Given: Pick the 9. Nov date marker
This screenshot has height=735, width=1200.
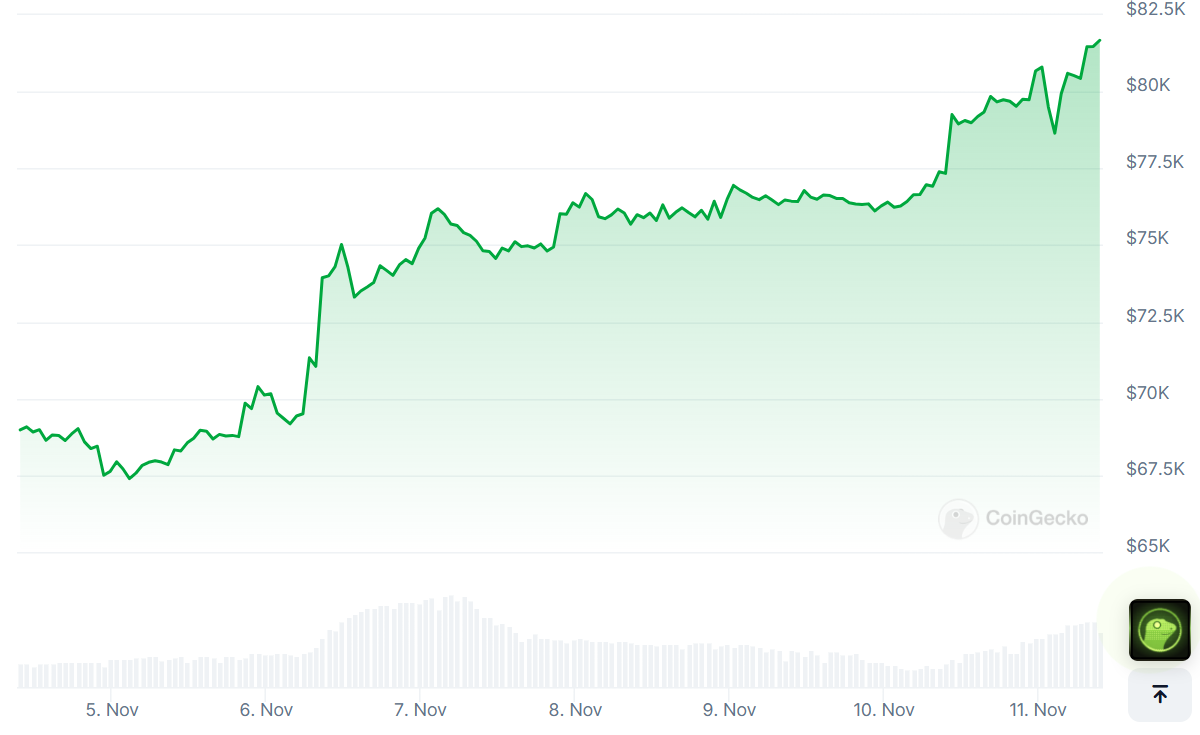Looking at the screenshot, I should click(729, 710).
